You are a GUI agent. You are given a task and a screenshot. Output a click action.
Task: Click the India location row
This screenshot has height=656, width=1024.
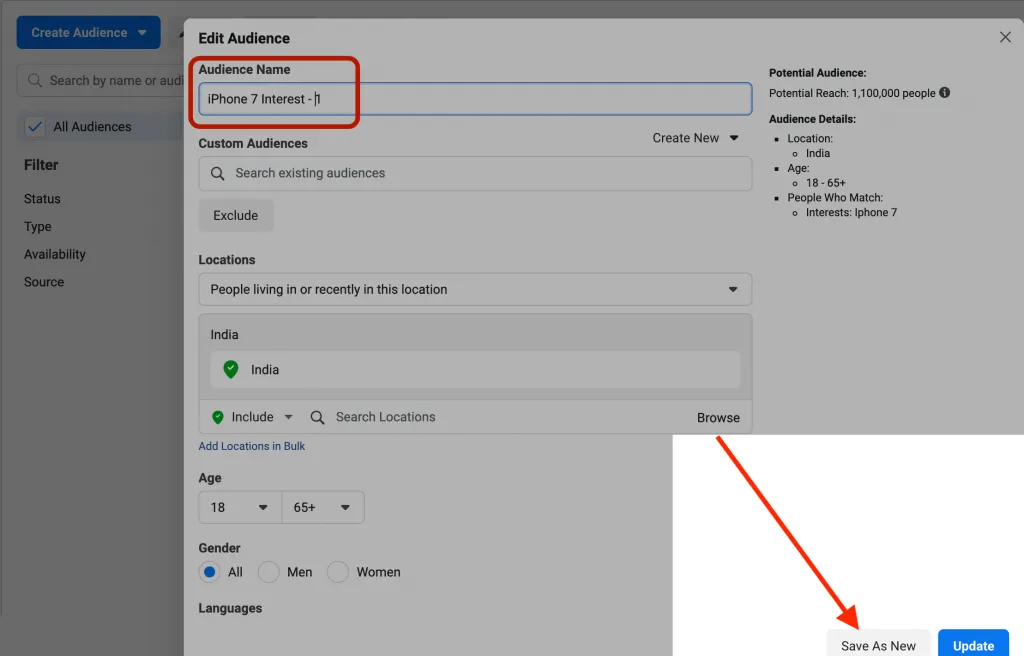[475, 370]
